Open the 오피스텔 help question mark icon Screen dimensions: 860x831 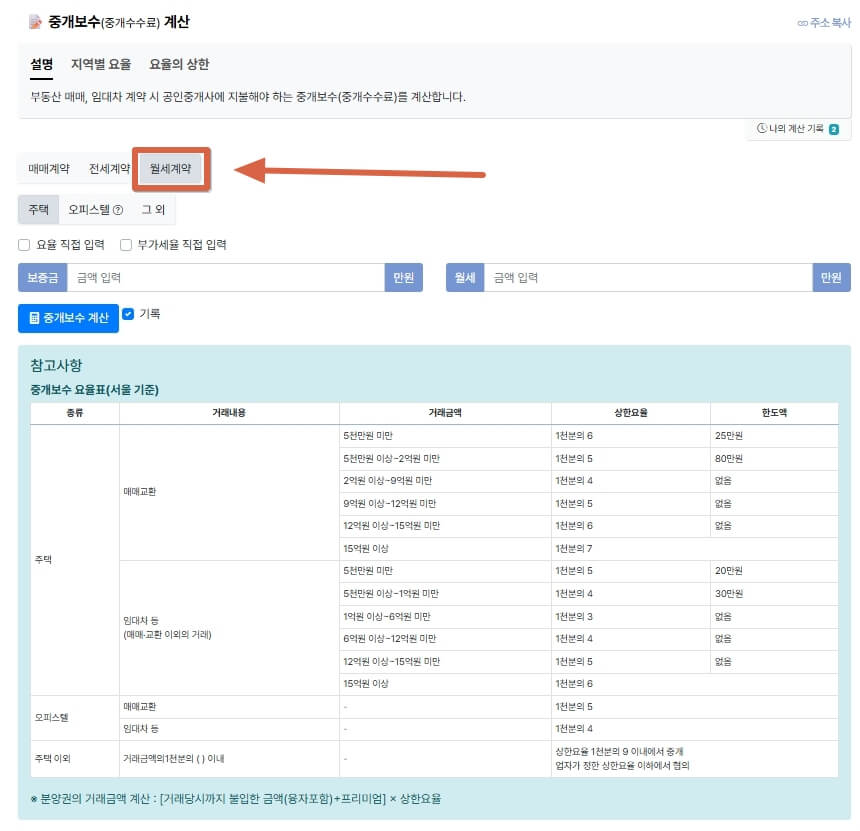[118, 210]
